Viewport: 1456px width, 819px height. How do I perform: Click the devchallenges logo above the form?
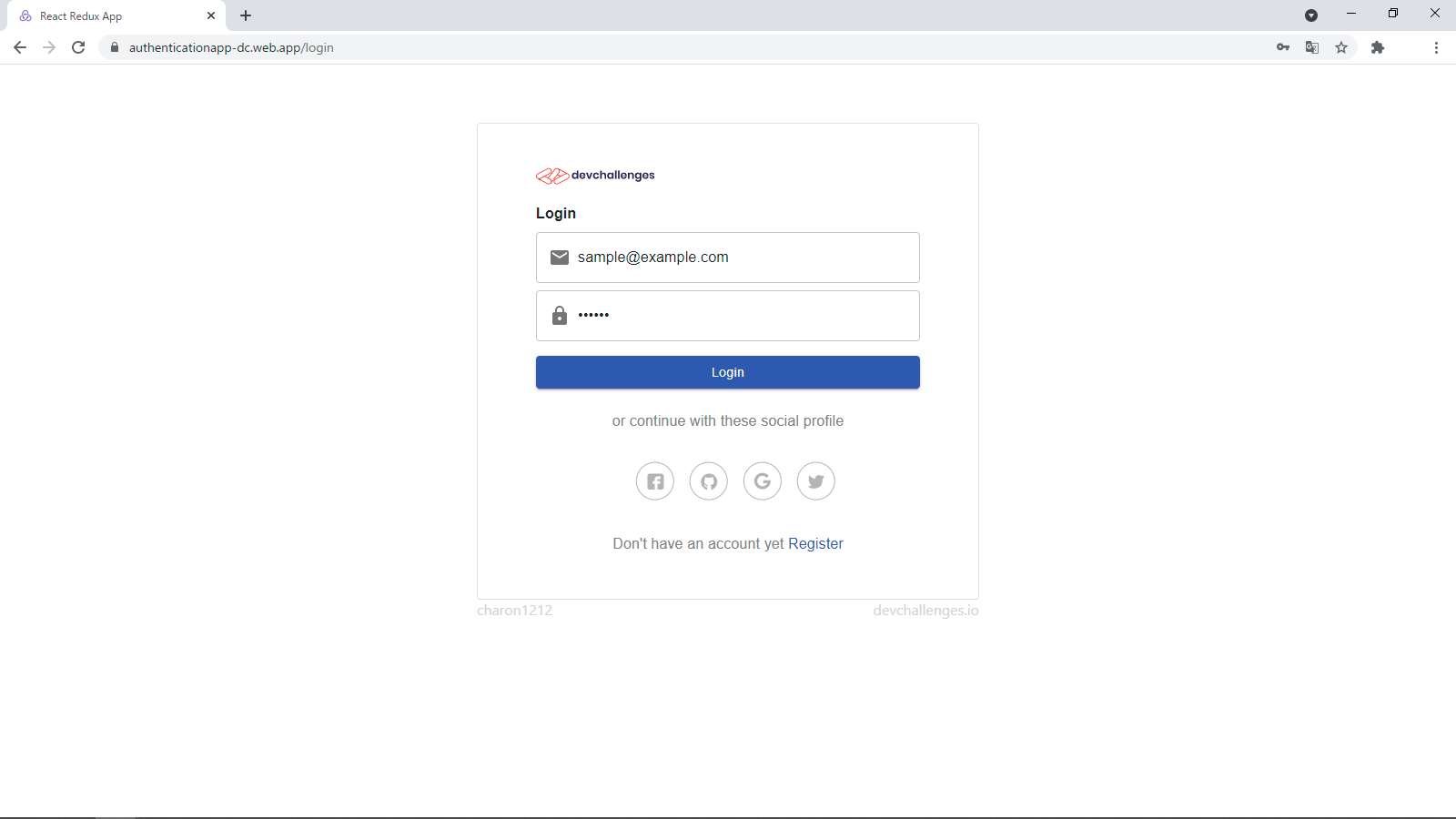pos(594,175)
